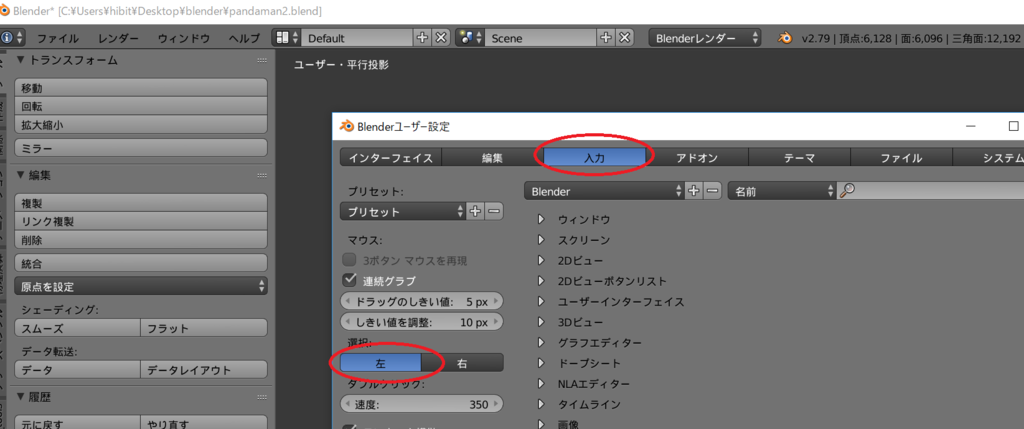1024x429 pixels.
Task: Open the screen layout browser icon next to Default
Action: (x=287, y=38)
